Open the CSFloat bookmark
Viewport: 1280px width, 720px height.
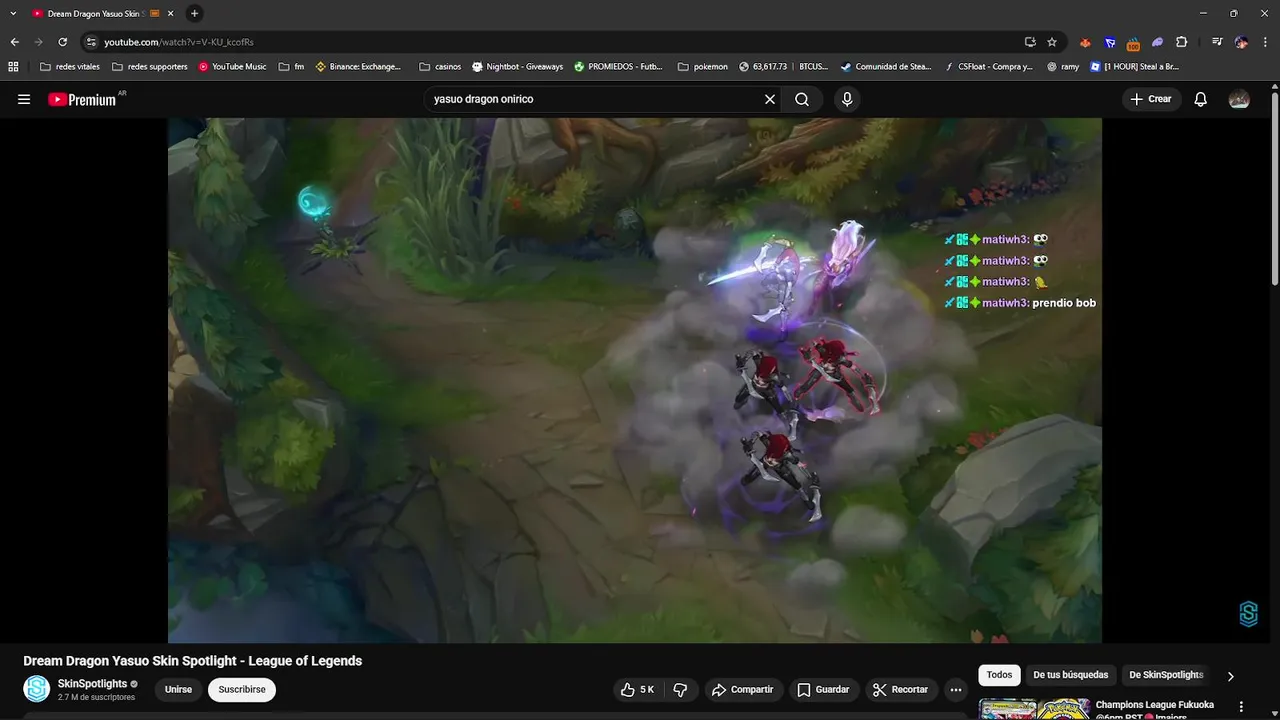pyautogui.click(x=988, y=67)
